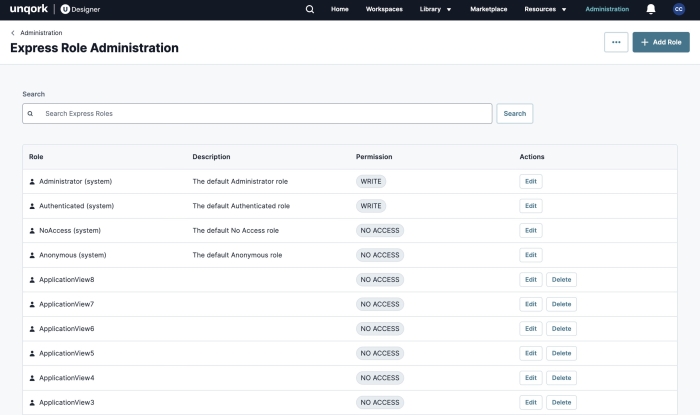Click the Administration breadcrumb link
700x415 pixels.
41,33
